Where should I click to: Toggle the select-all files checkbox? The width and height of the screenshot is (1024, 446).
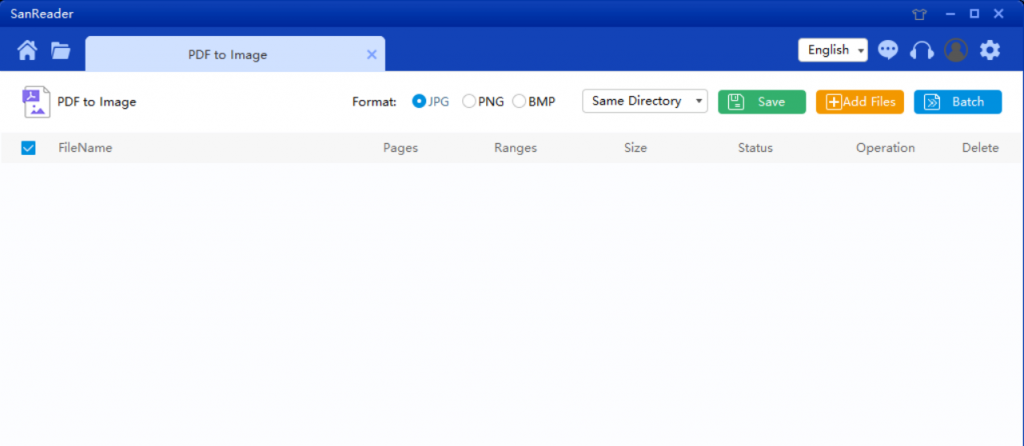tap(28, 148)
